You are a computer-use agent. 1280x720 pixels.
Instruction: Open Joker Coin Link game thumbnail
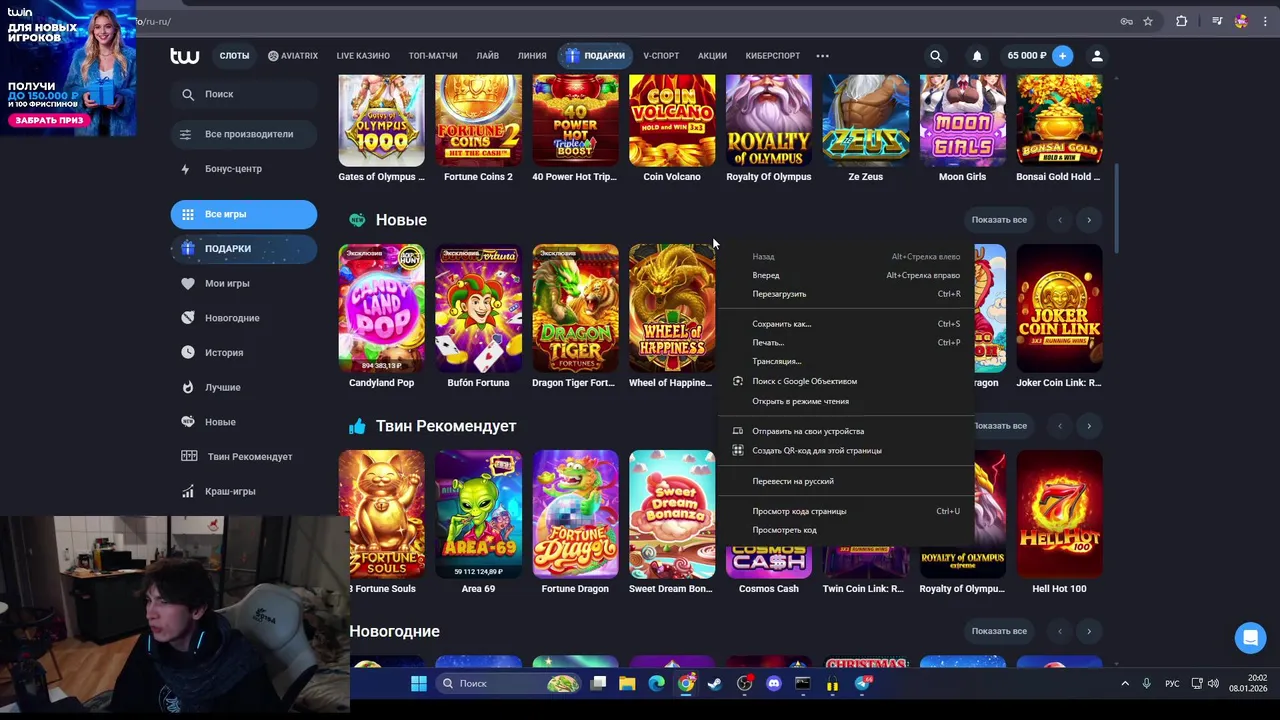pos(1059,308)
